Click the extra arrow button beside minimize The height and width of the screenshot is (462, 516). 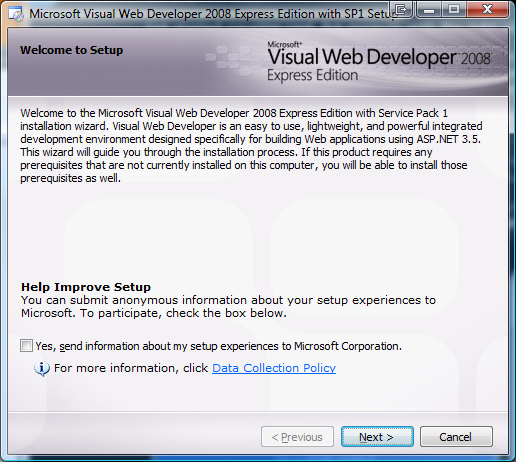tap(401, 9)
